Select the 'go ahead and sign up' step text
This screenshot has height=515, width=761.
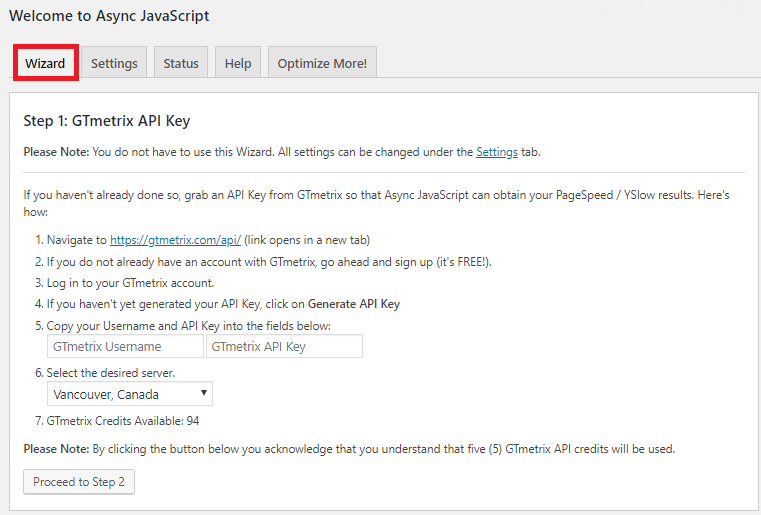click(269, 262)
